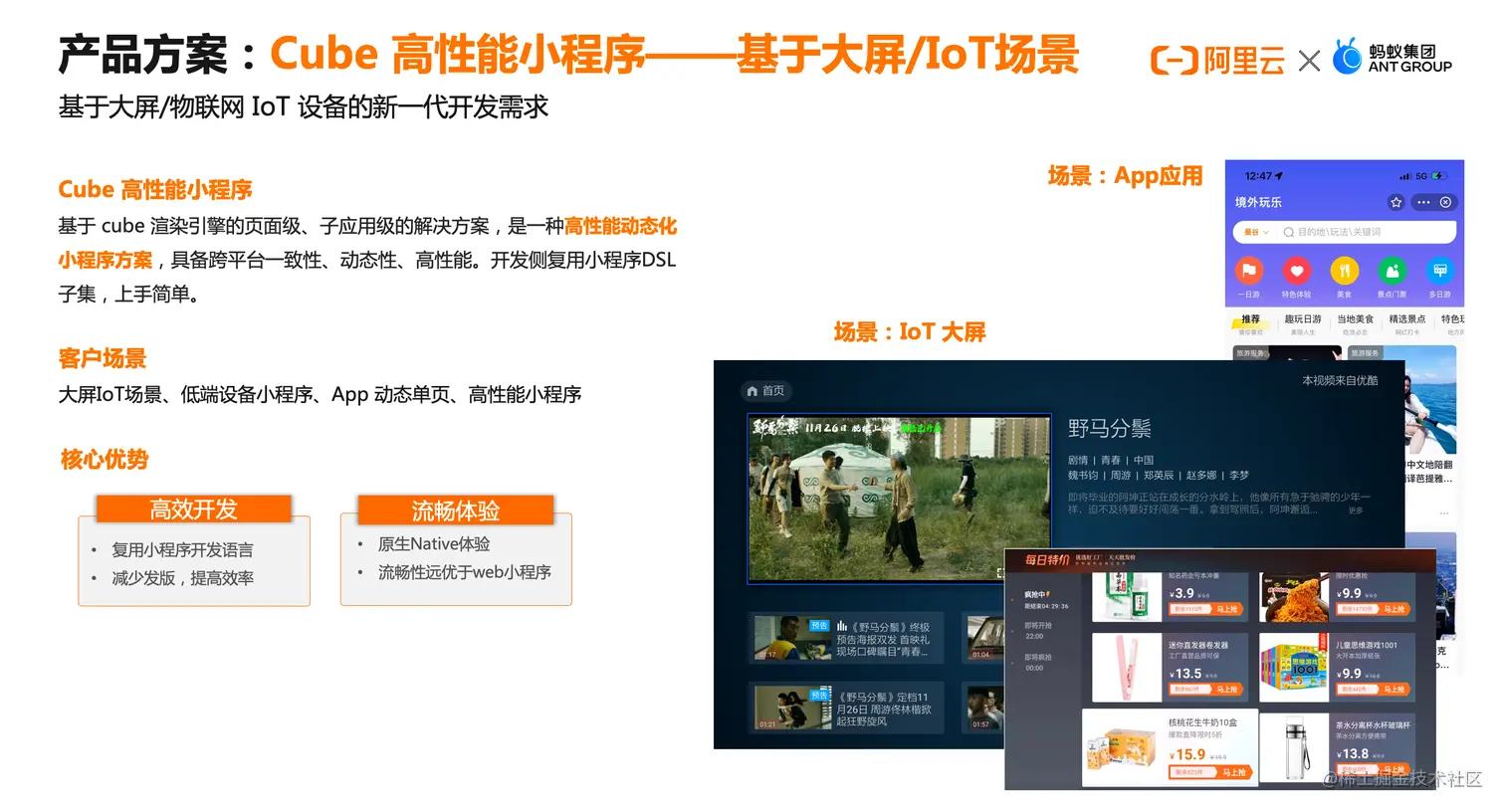This screenshot has width=1505, height=812.
Task: Click the 境外玩乐 page title
Action: click(x=1258, y=202)
